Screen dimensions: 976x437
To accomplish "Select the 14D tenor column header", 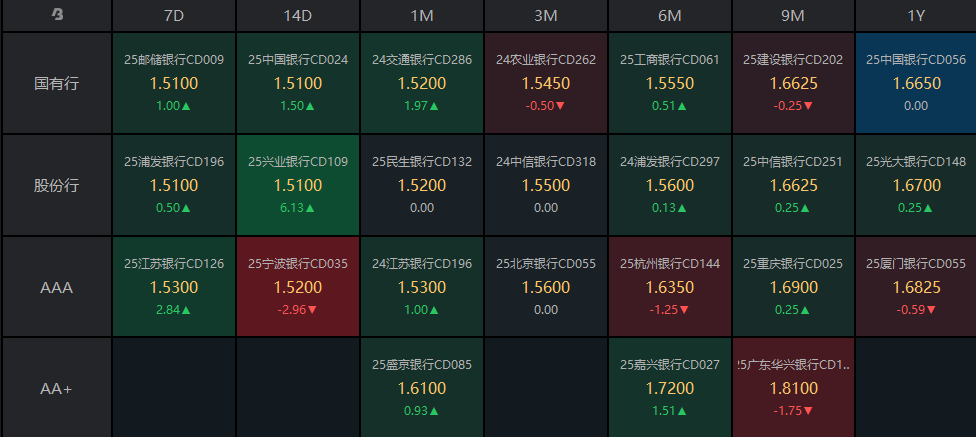I will tap(298, 15).
